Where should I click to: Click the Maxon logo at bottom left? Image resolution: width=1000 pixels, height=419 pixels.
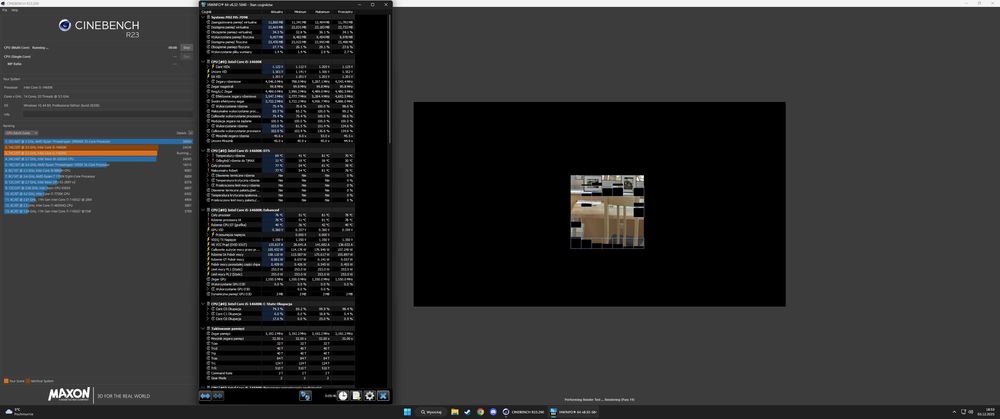click(x=70, y=395)
